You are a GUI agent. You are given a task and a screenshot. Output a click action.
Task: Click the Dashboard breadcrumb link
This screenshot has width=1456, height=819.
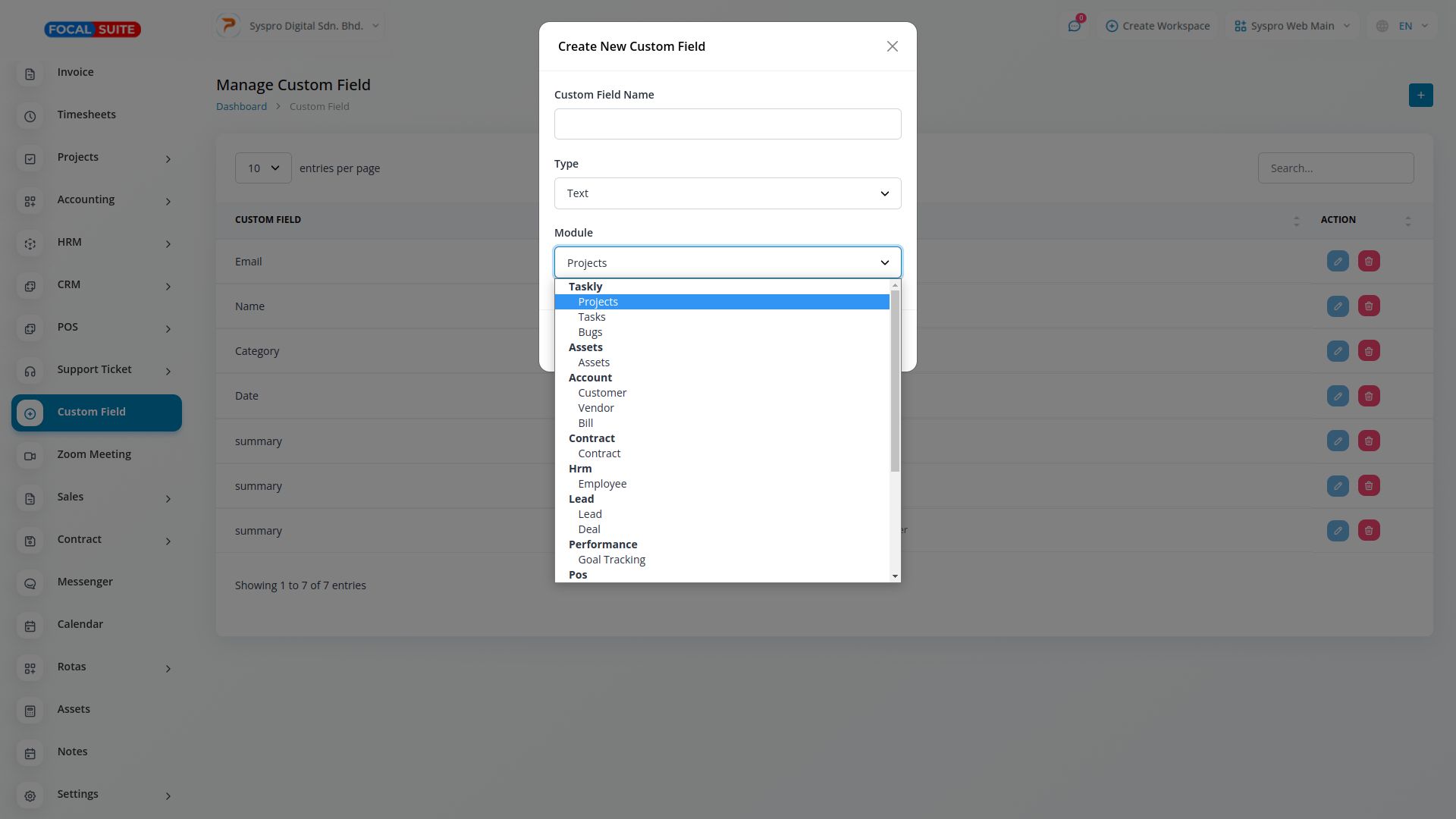point(241,106)
